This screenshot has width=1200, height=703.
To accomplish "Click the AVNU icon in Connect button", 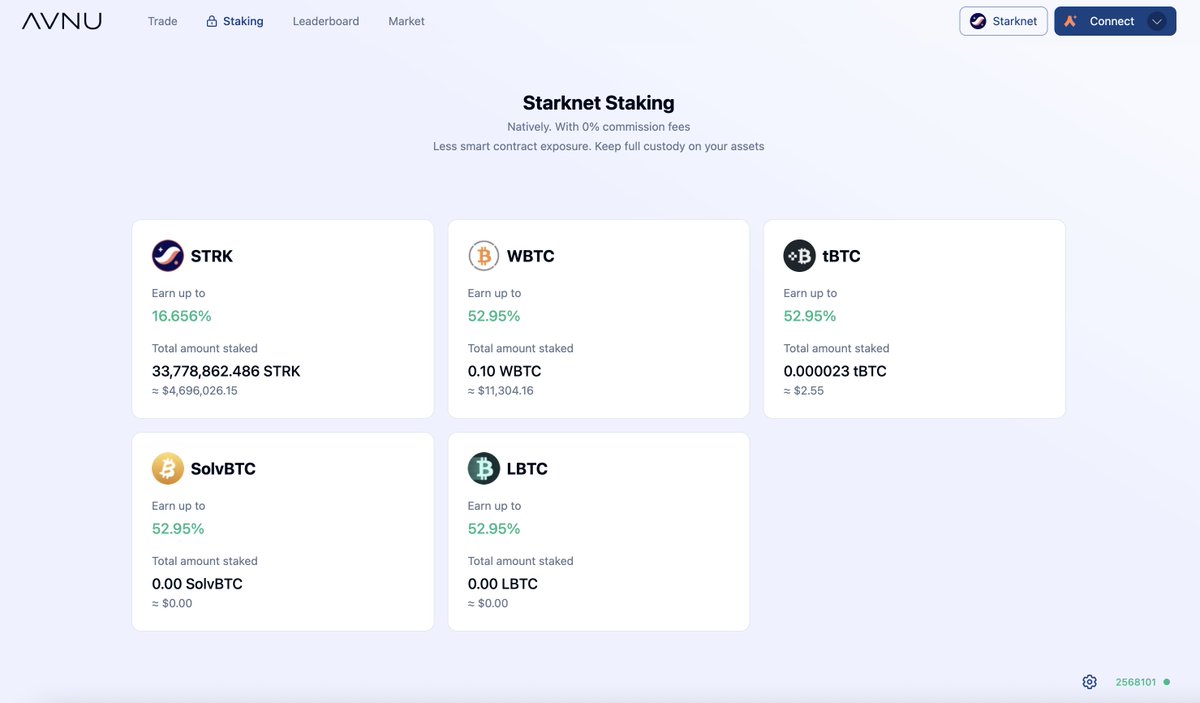I will coord(1071,21).
